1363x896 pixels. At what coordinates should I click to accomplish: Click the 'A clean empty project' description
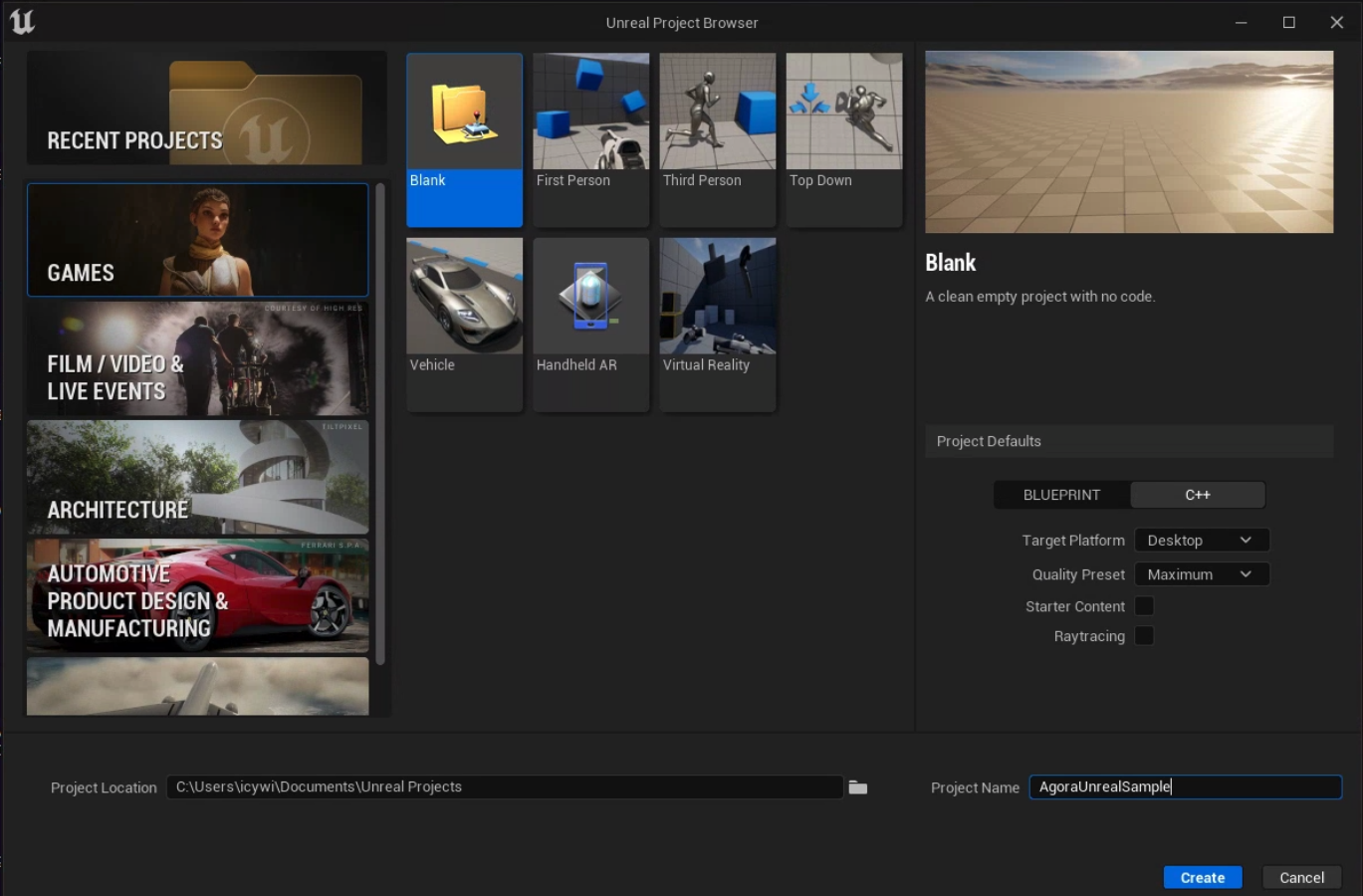[x=1040, y=297]
